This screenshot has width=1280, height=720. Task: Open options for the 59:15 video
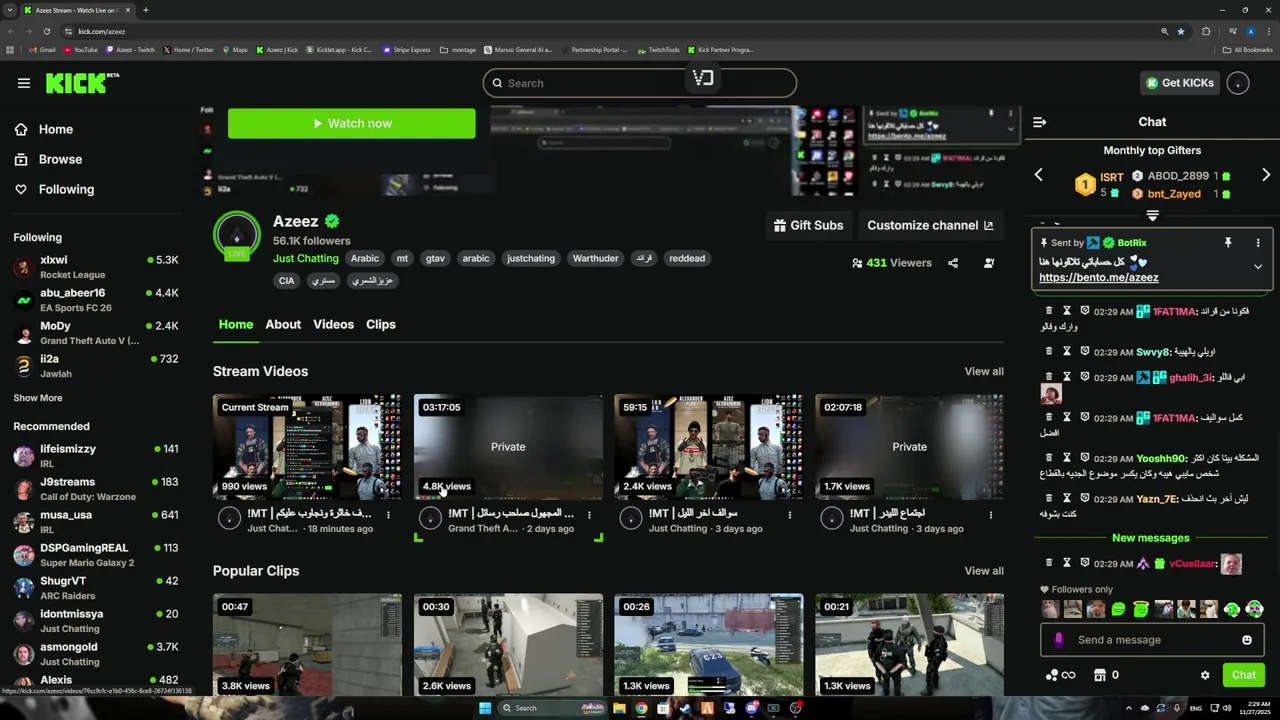click(790, 515)
